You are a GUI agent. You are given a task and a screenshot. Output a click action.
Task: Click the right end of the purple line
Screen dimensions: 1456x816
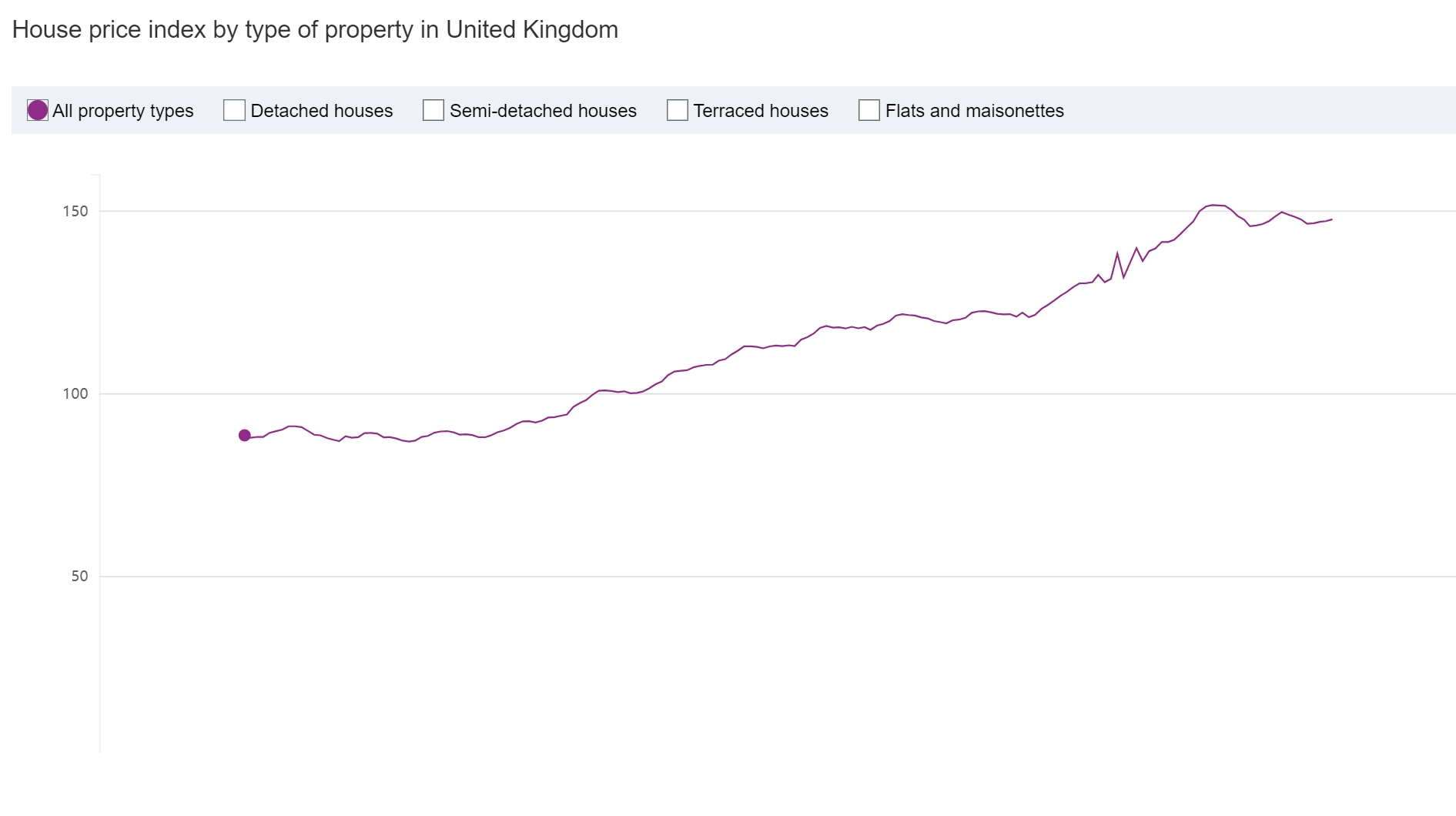click(x=1330, y=219)
